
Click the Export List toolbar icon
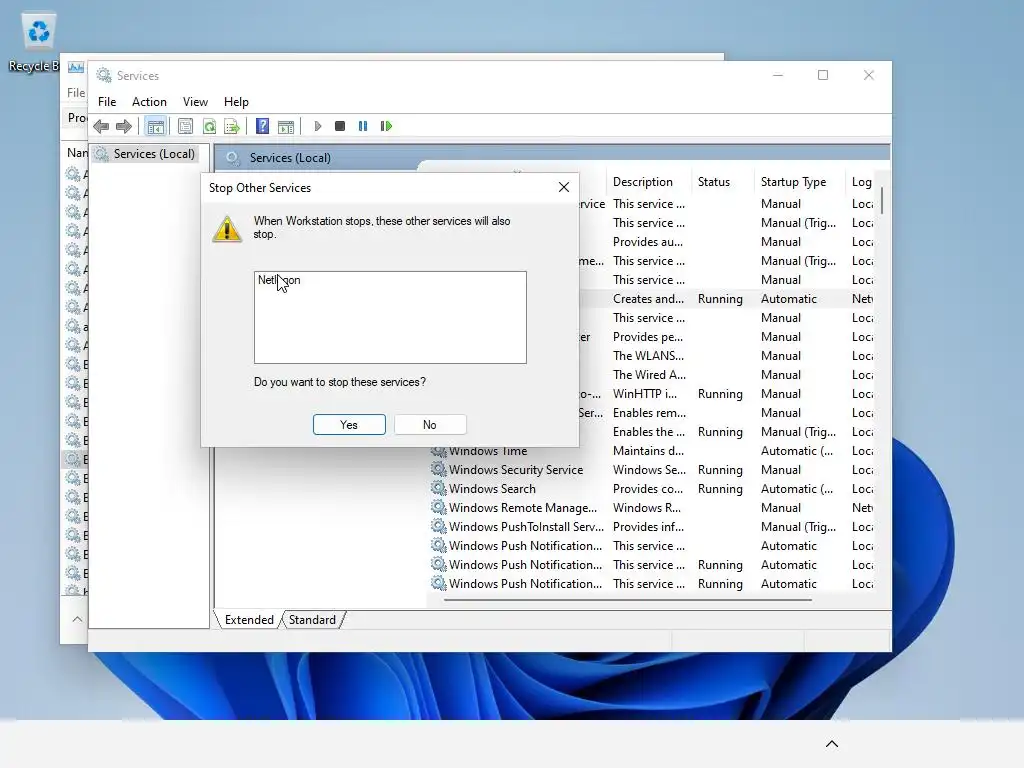pyautogui.click(x=232, y=126)
